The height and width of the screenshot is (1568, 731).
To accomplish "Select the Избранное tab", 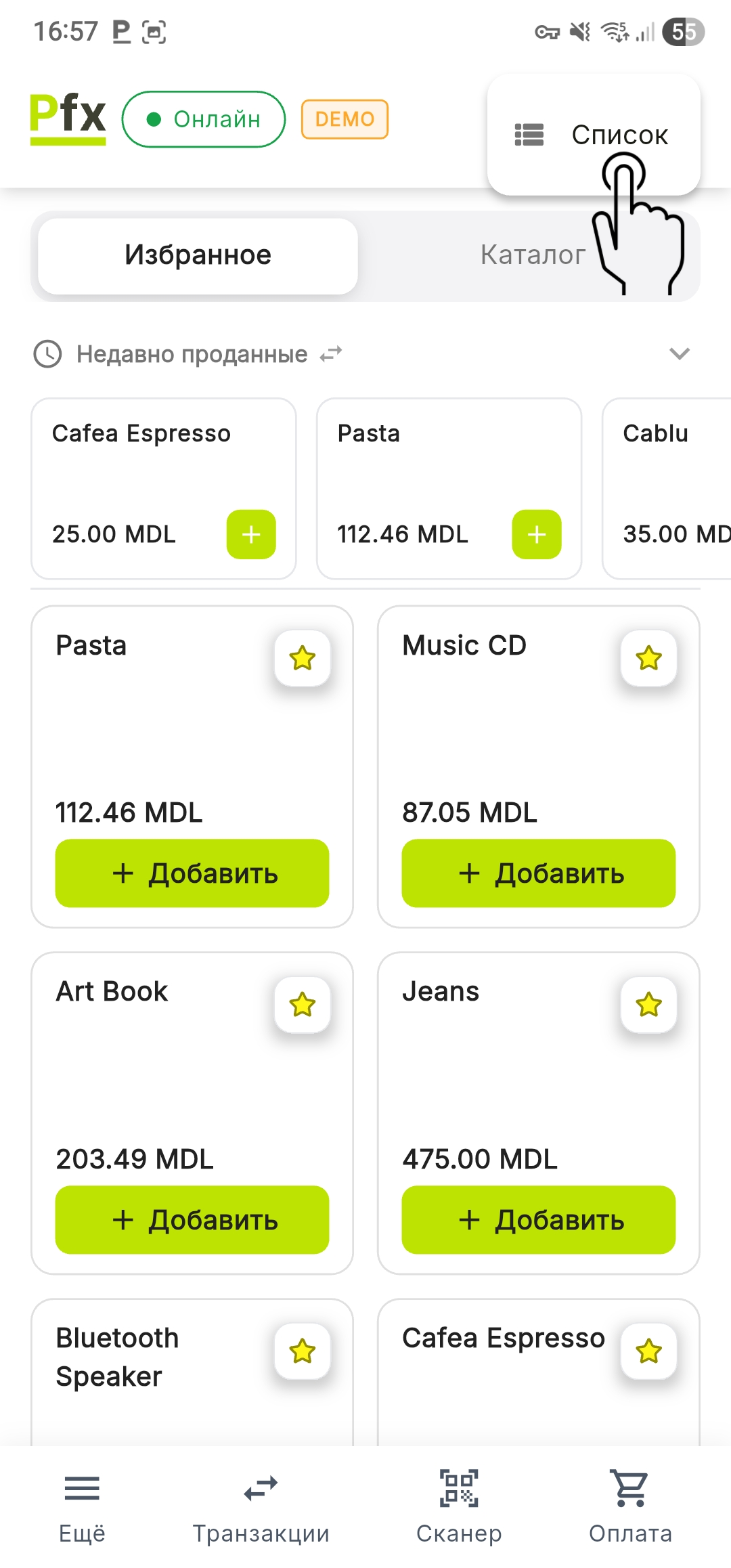I will [x=198, y=255].
